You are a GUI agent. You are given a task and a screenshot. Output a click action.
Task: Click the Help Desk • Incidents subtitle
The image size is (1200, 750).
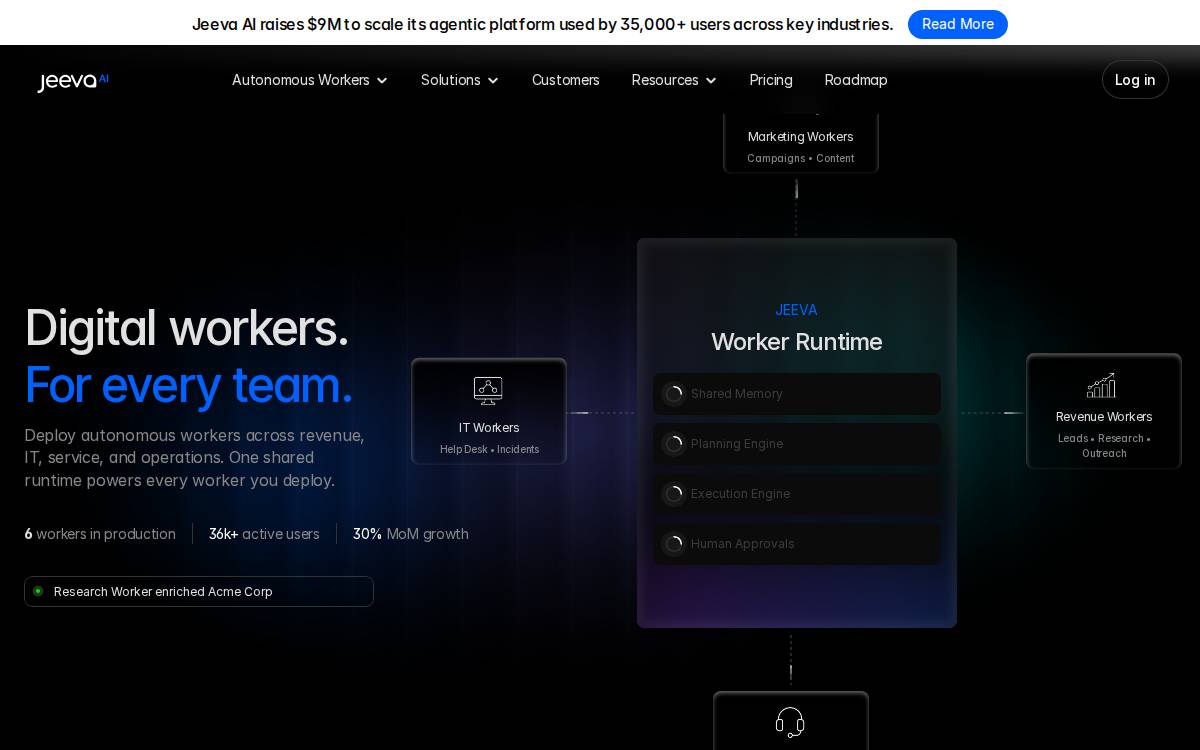pos(489,449)
